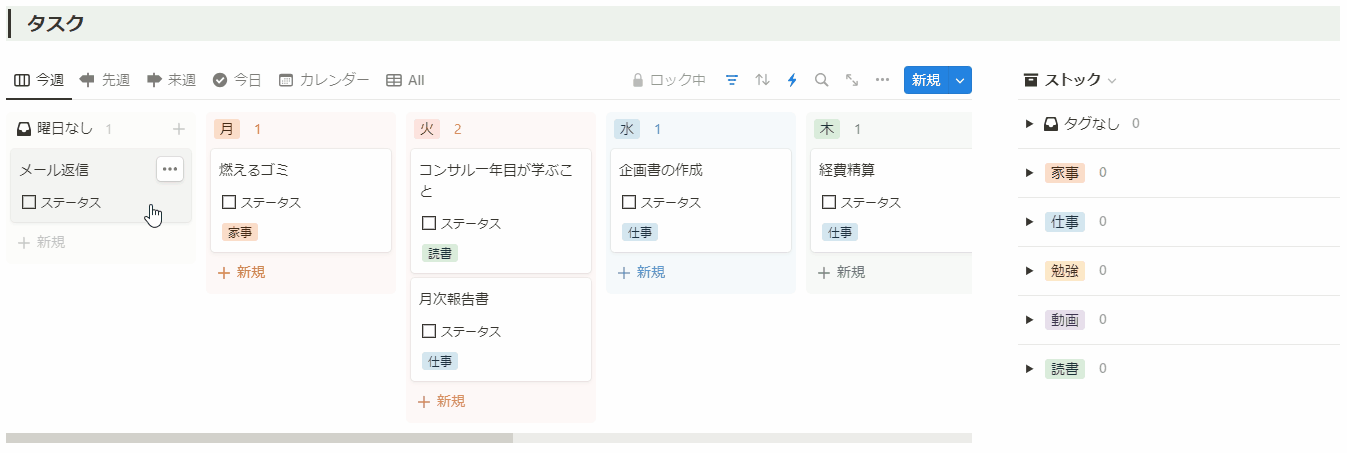This screenshot has height=453, width=1347.
Task: Click the horizontal scrollbar under the board
Action: (260, 438)
